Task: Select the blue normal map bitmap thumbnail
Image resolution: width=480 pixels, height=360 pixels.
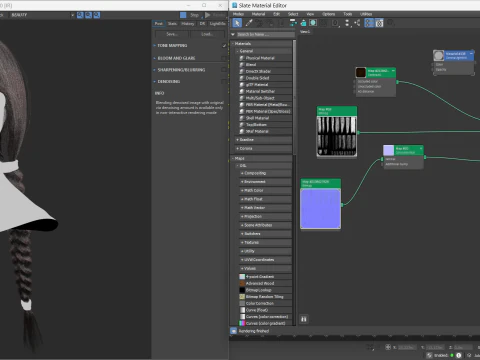Action: [320, 209]
